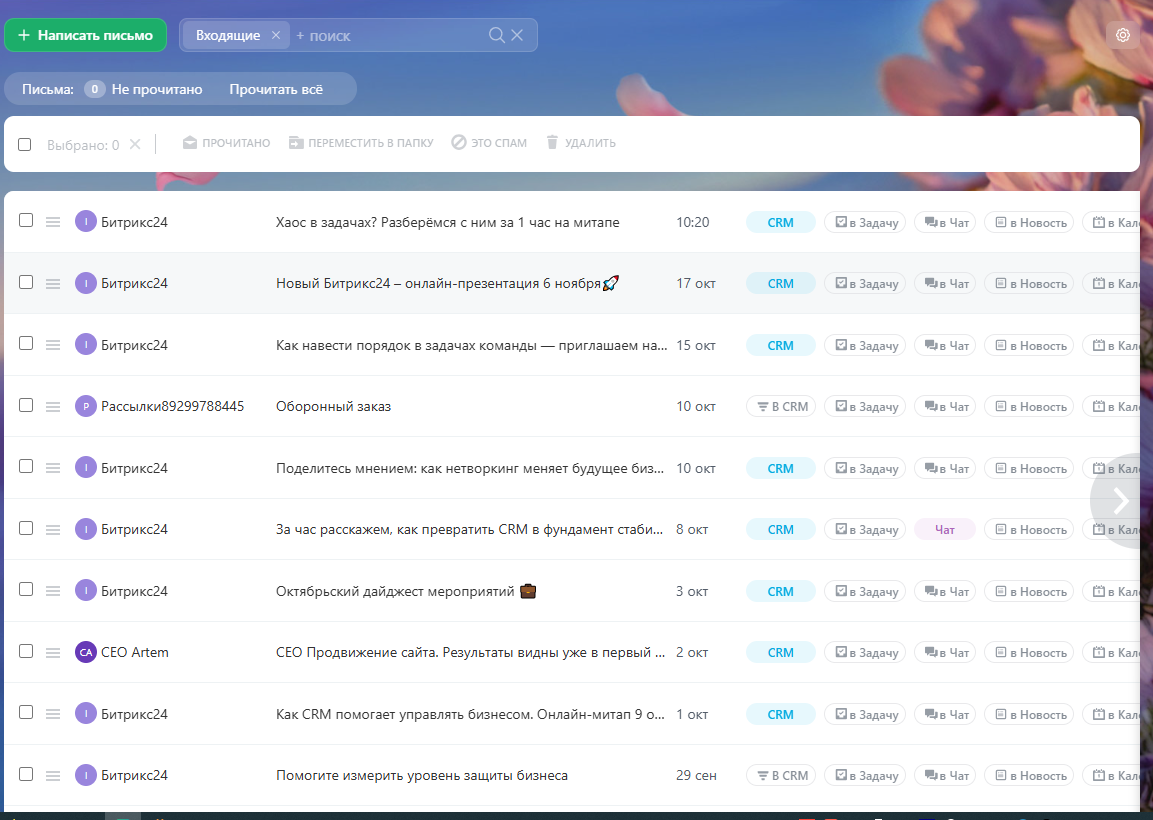Click в Чат for the 15 окт message
Screen dimensions: 1153x820
click(945, 345)
